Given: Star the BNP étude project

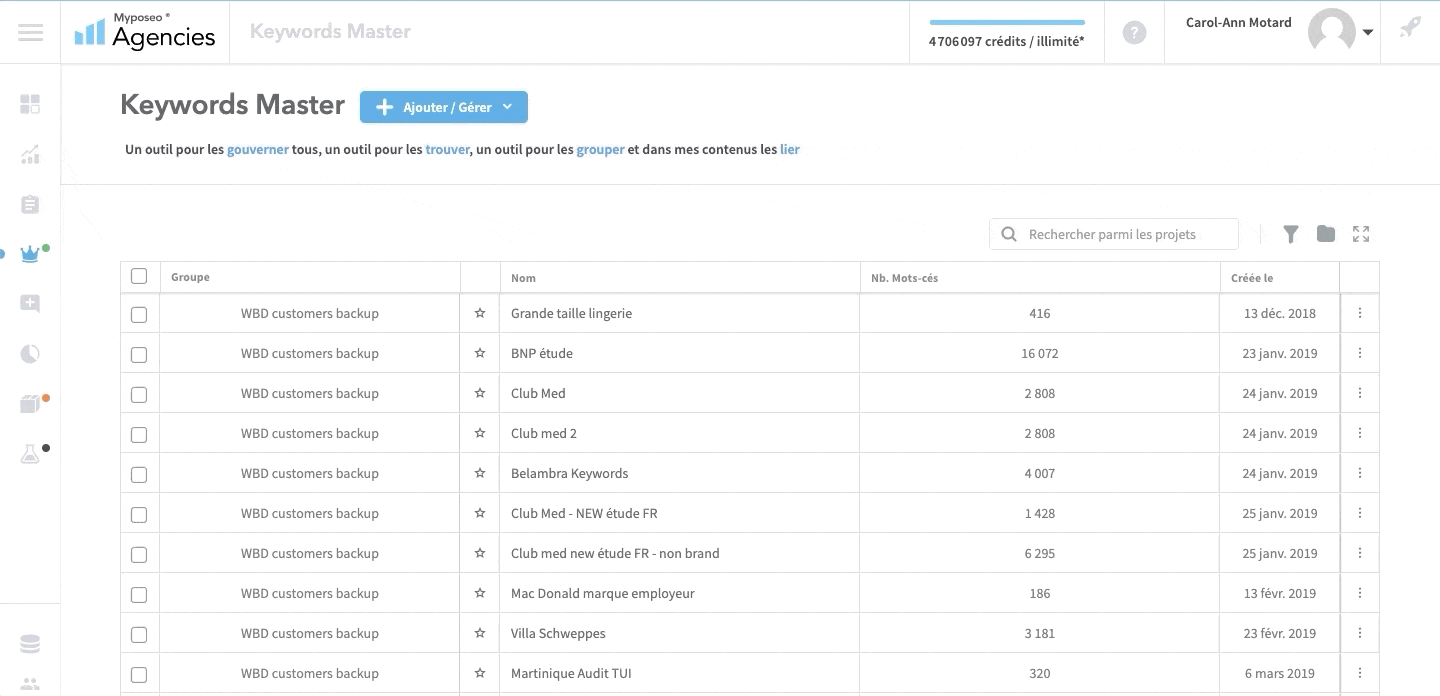Looking at the screenshot, I should pos(480,353).
